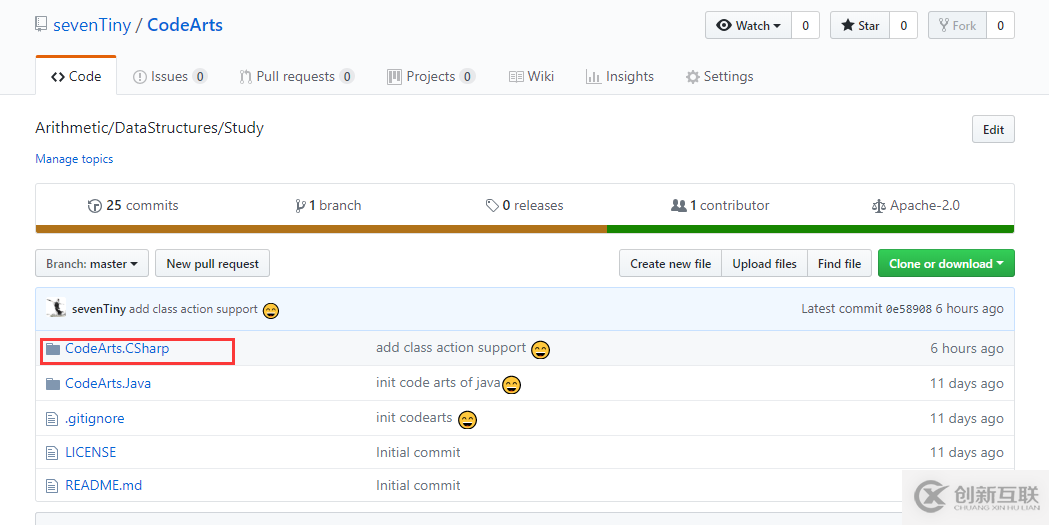This screenshot has width=1049, height=525.
Task: Click the orange language bar segment
Action: (x=321, y=229)
